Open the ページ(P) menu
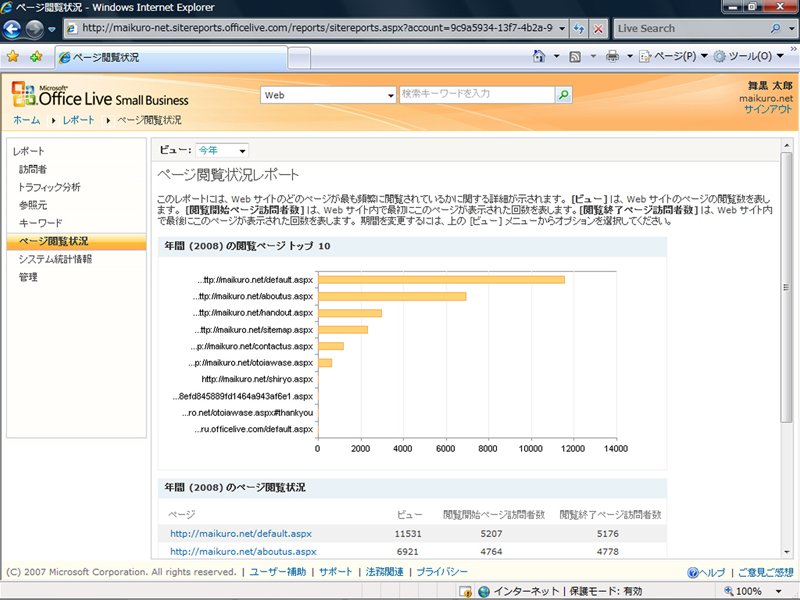Image resolution: width=800 pixels, height=600 pixels. pyautogui.click(x=673, y=56)
